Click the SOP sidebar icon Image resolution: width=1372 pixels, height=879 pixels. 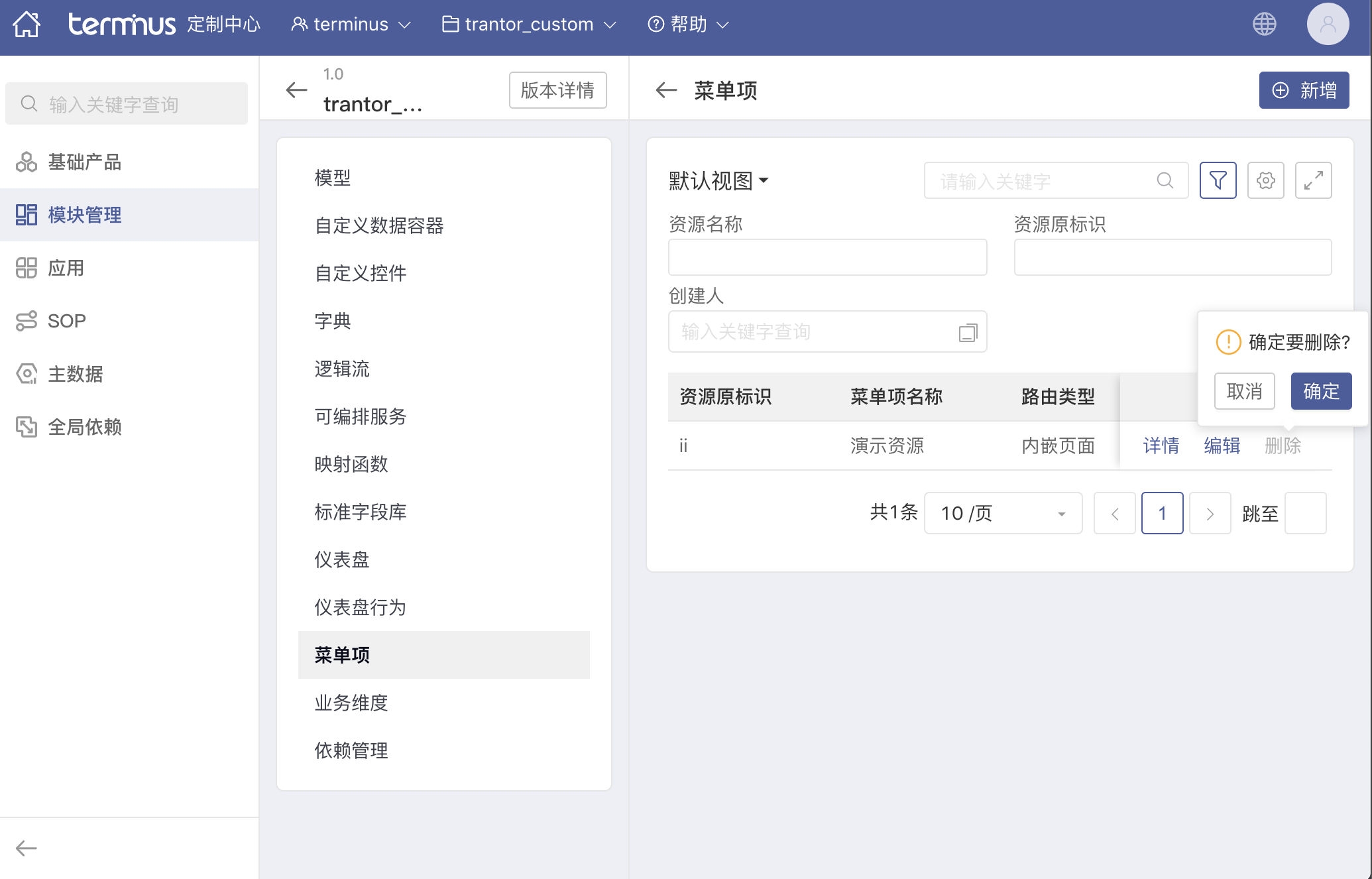27,321
